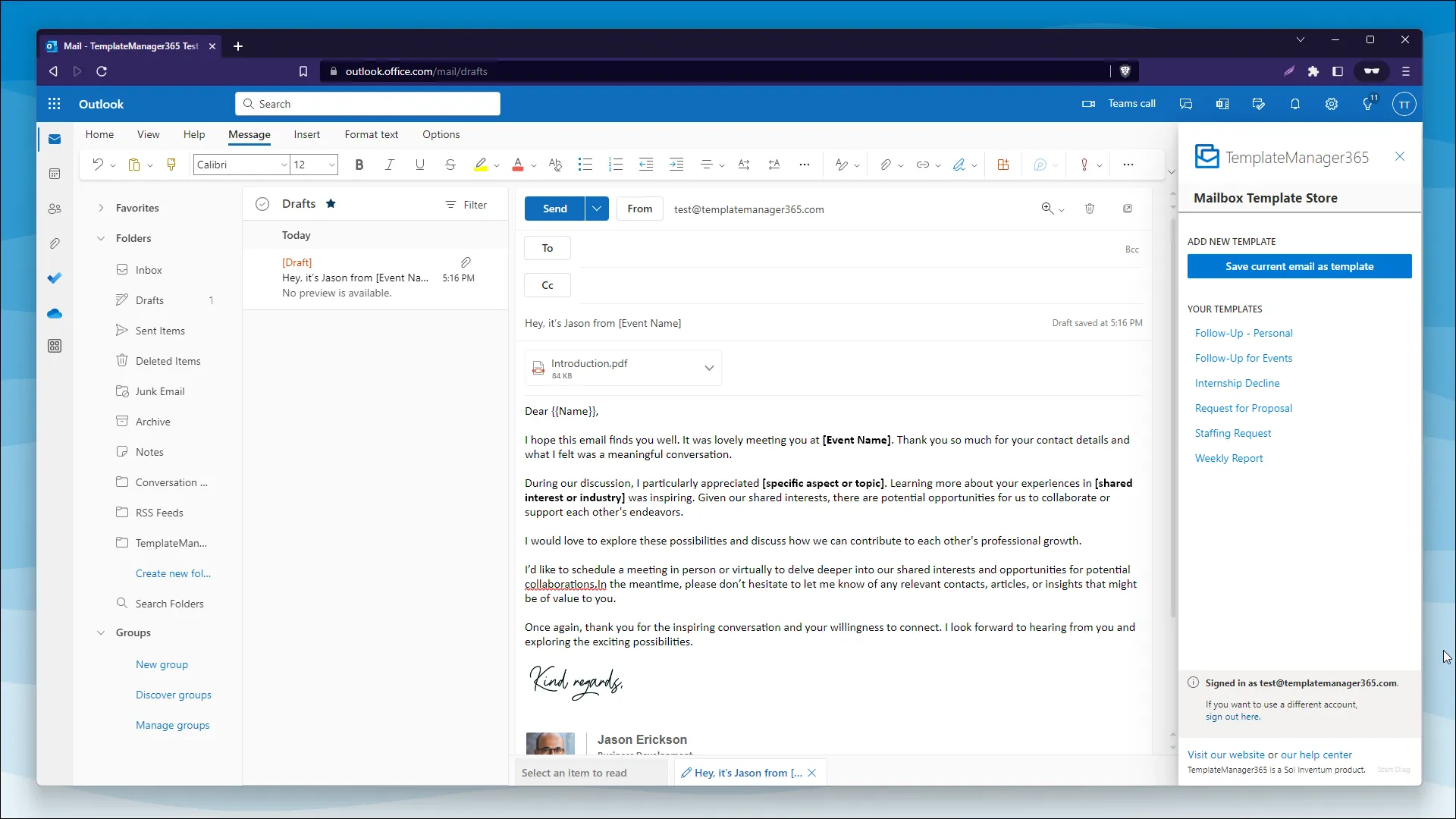Open Calendar from left sidebar
The width and height of the screenshot is (1456, 819).
click(x=55, y=174)
